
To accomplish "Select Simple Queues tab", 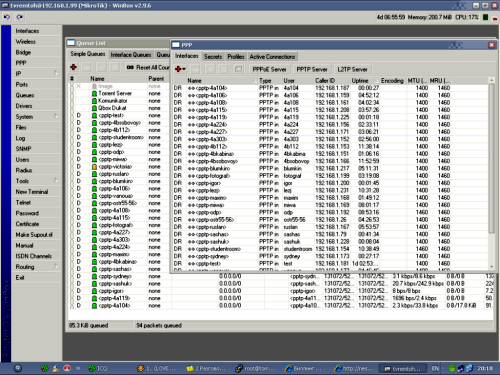I will coord(88,54).
